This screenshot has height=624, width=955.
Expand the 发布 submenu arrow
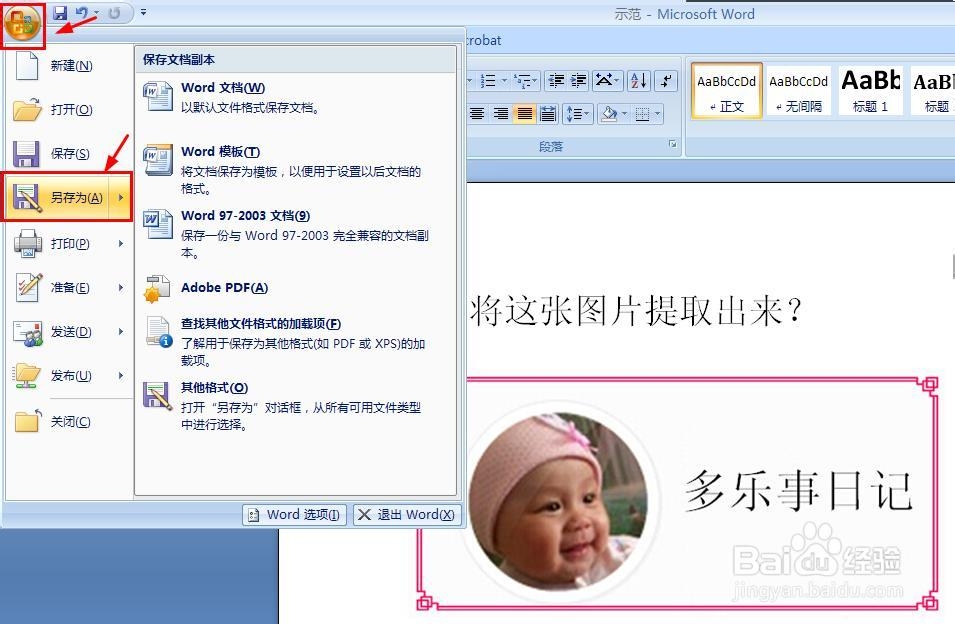click(121, 376)
